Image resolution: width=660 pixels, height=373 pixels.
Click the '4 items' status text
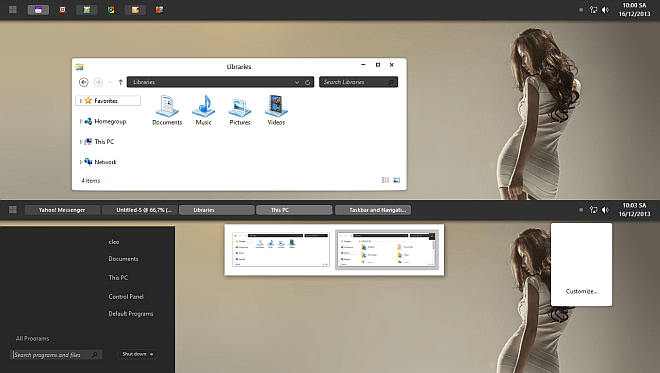tap(90, 181)
